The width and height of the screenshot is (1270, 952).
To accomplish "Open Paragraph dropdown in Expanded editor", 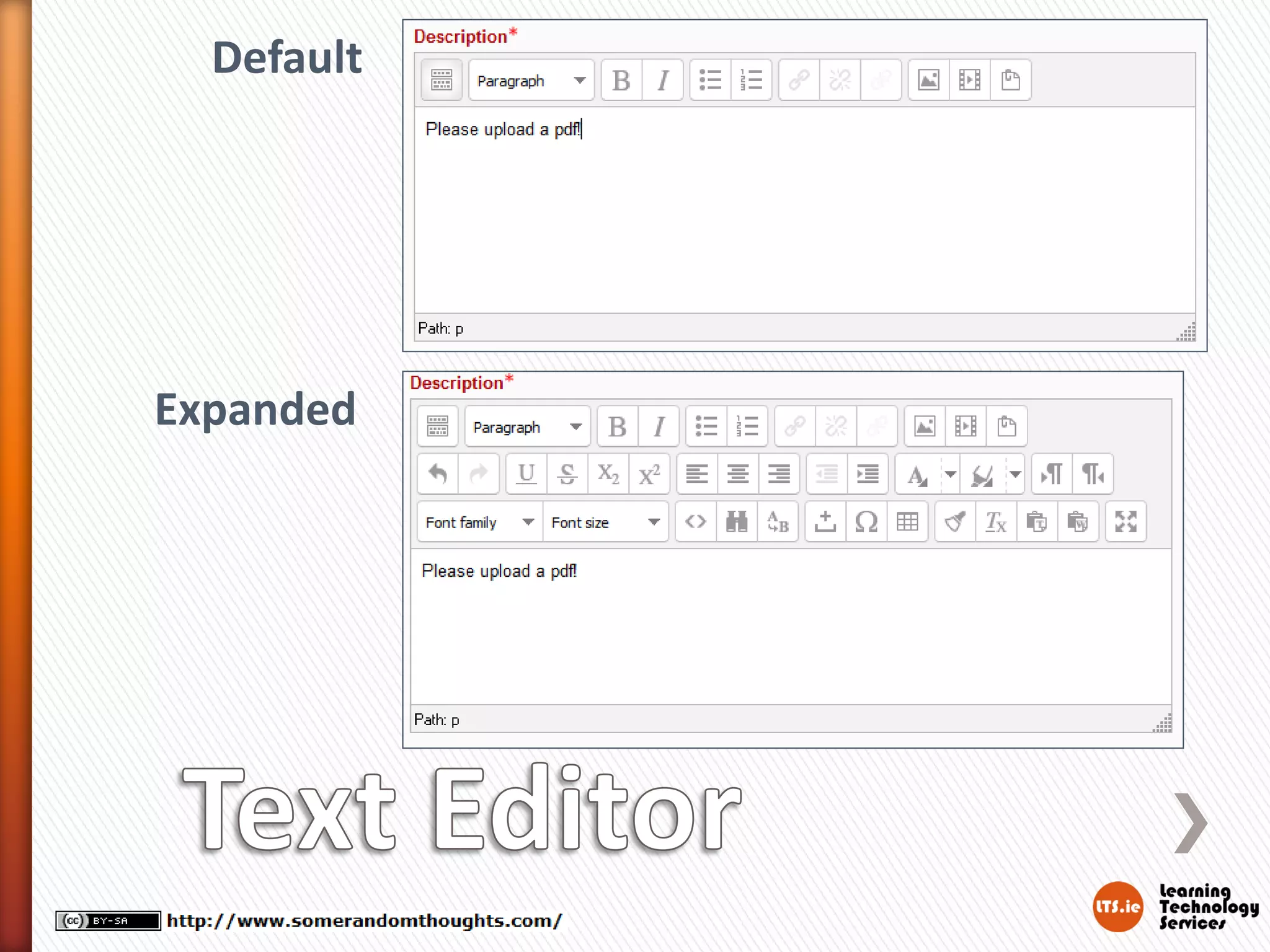I will pyautogui.click(x=528, y=426).
